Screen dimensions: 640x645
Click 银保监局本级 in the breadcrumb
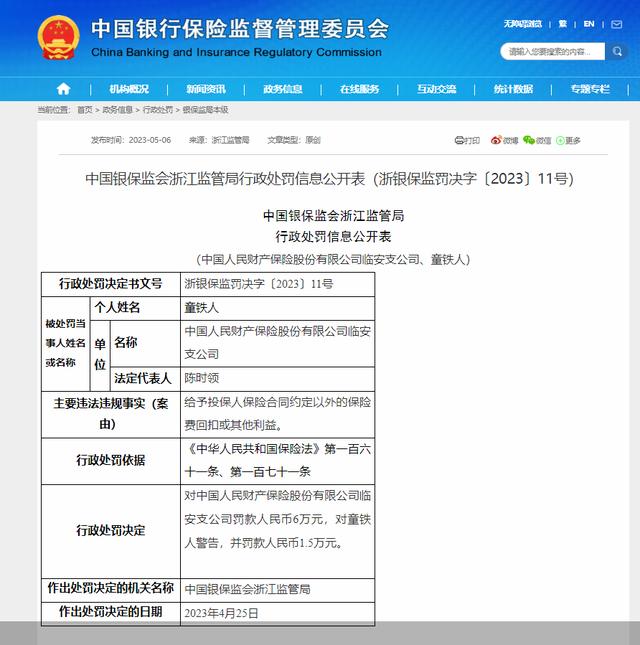[x=205, y=110]
